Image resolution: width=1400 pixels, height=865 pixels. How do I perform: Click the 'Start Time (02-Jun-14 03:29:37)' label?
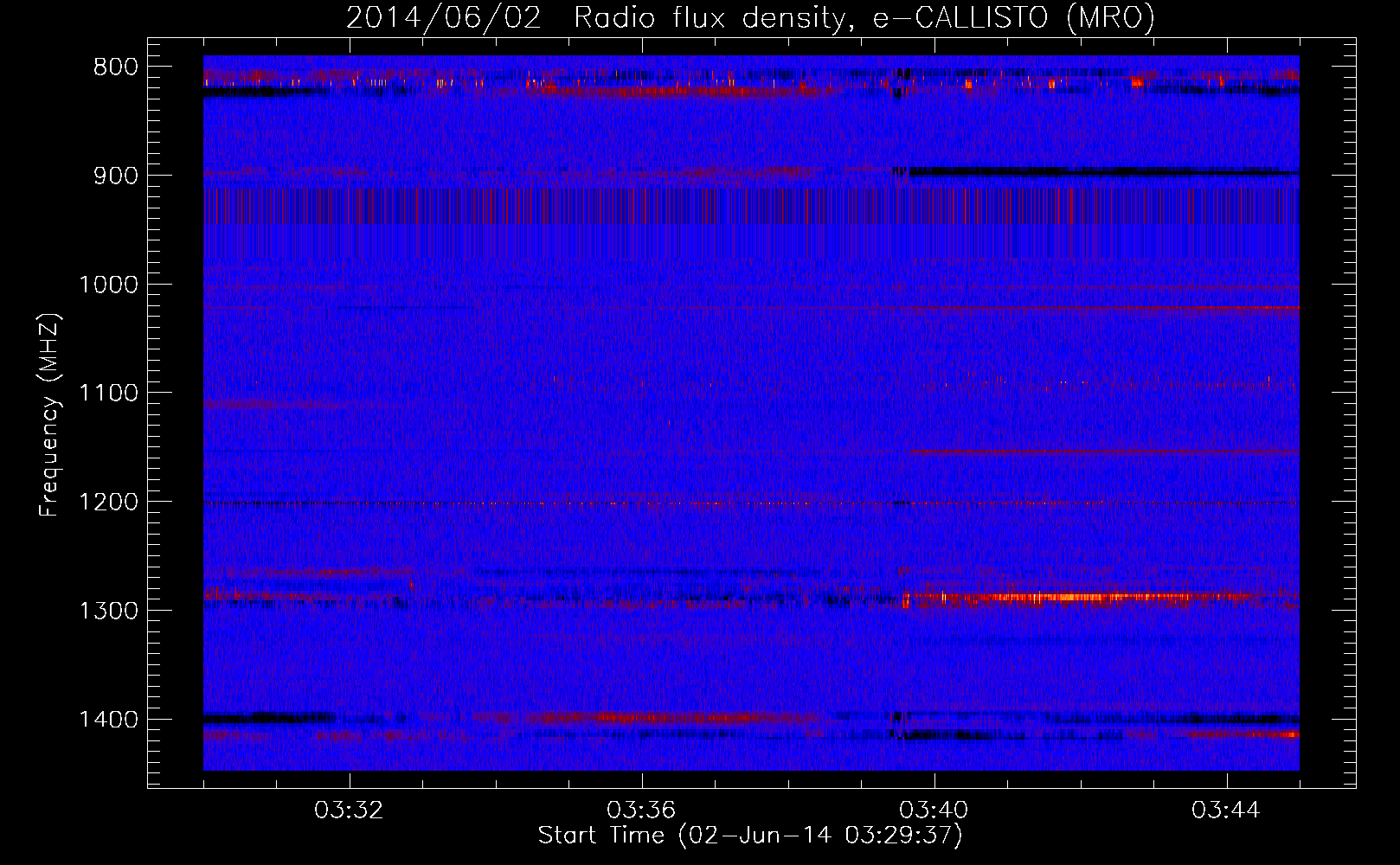[x=750, y=836]
